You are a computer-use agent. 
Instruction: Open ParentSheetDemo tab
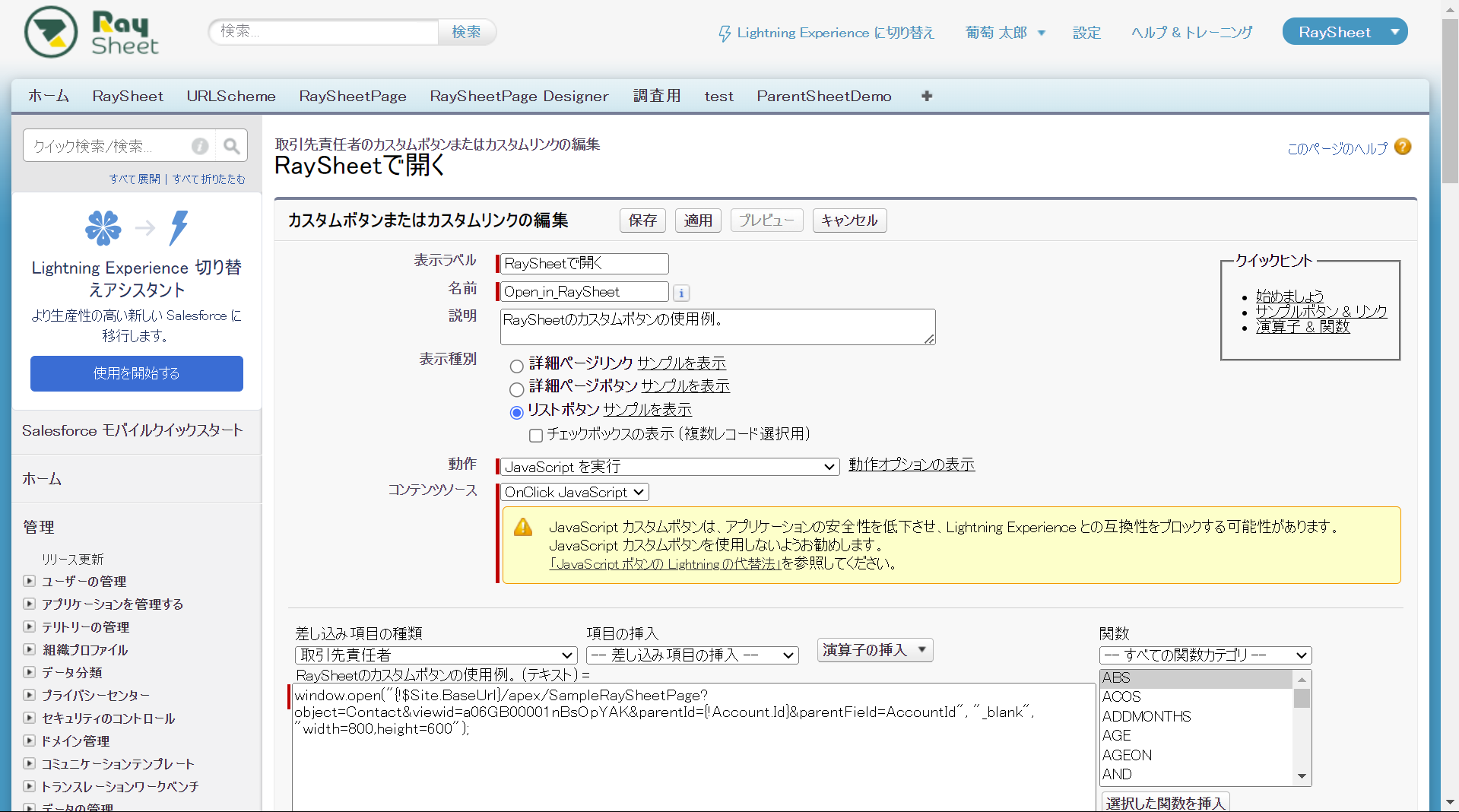point(824,96)
